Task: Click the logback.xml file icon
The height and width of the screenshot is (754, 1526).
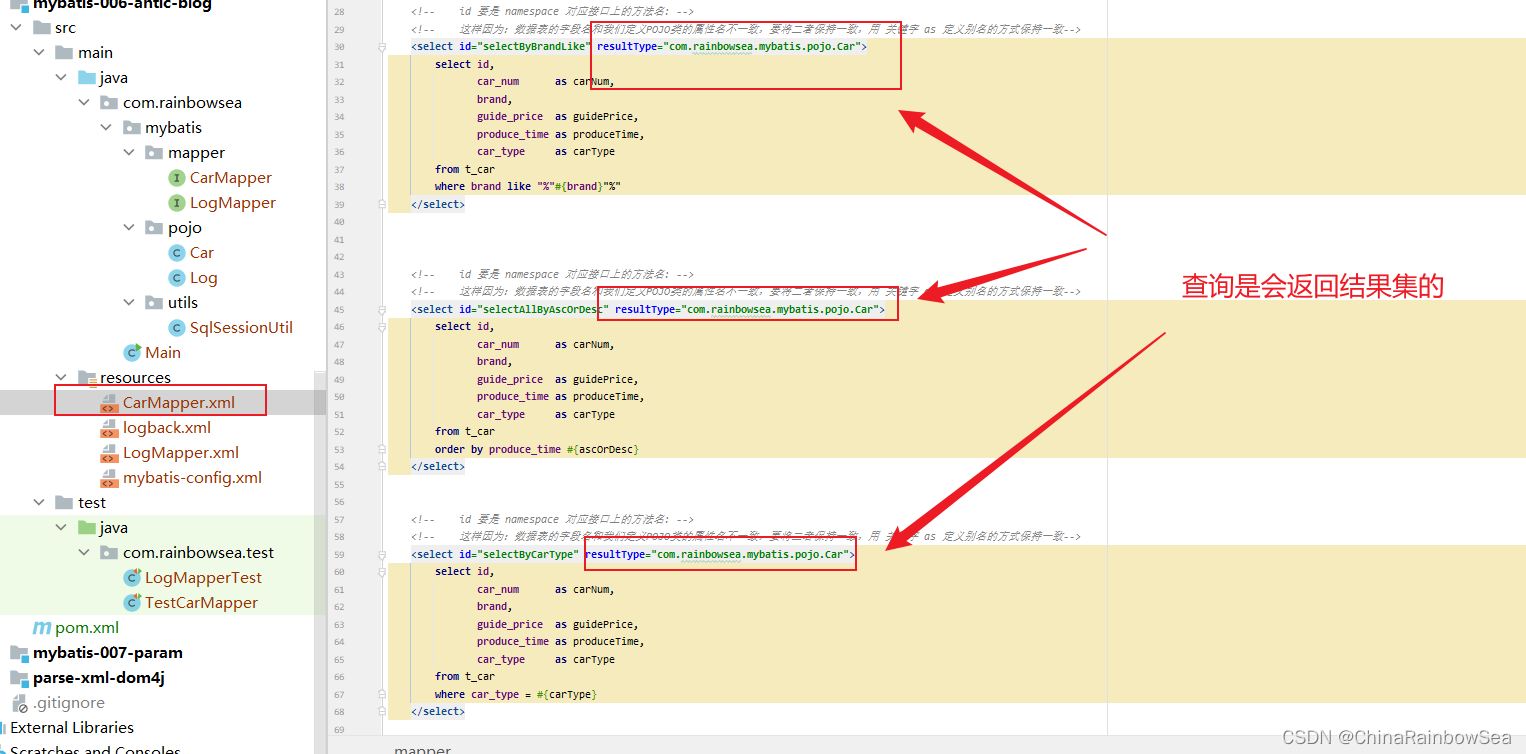Action: coord(109,428)
